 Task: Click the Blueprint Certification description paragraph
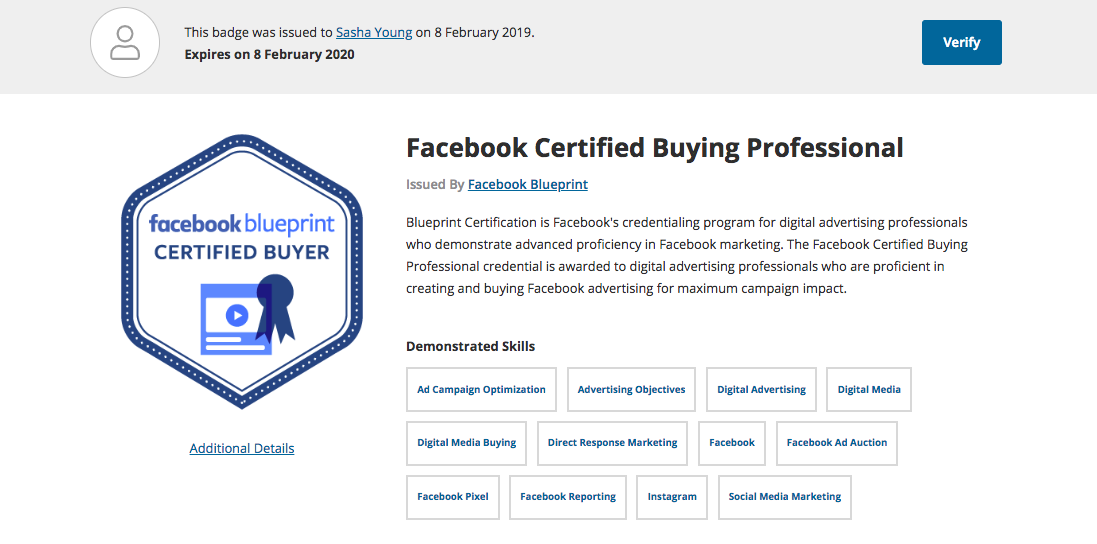[x=687, y=255]
